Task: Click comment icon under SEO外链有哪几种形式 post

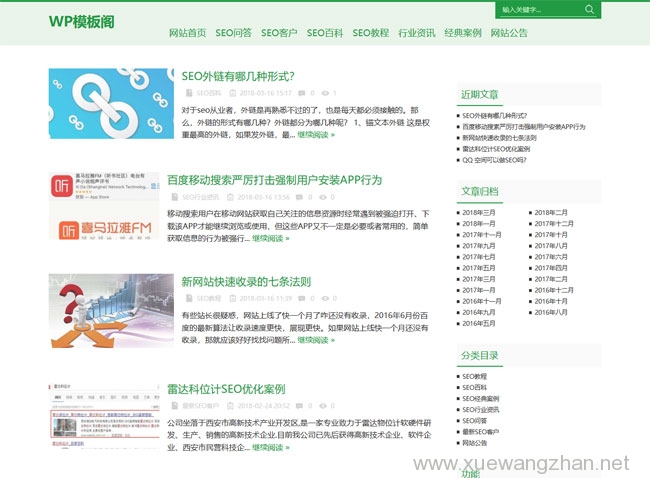Action: [299, 93]
